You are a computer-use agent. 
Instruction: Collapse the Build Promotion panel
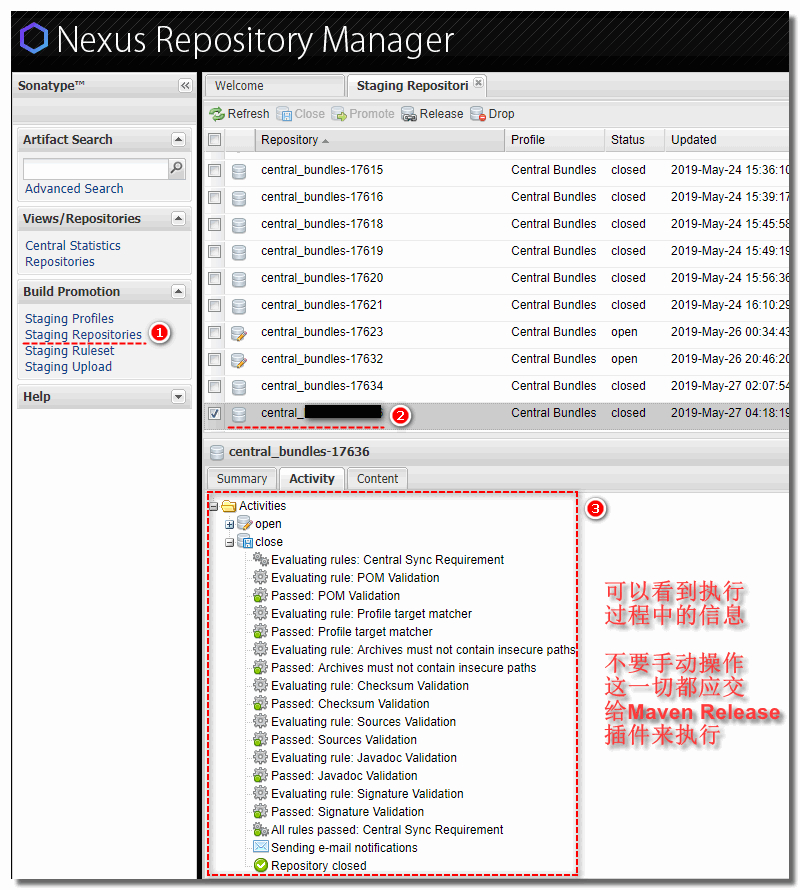178,292
